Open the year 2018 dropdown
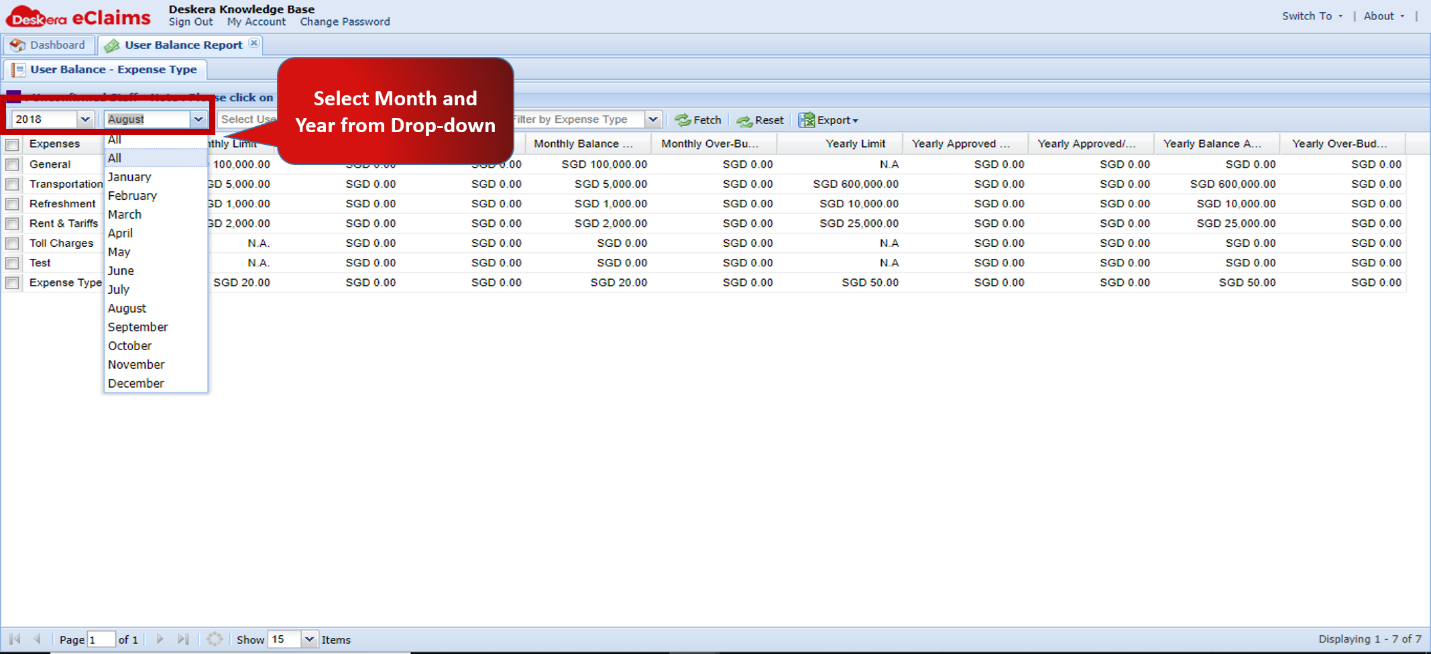 84,118
